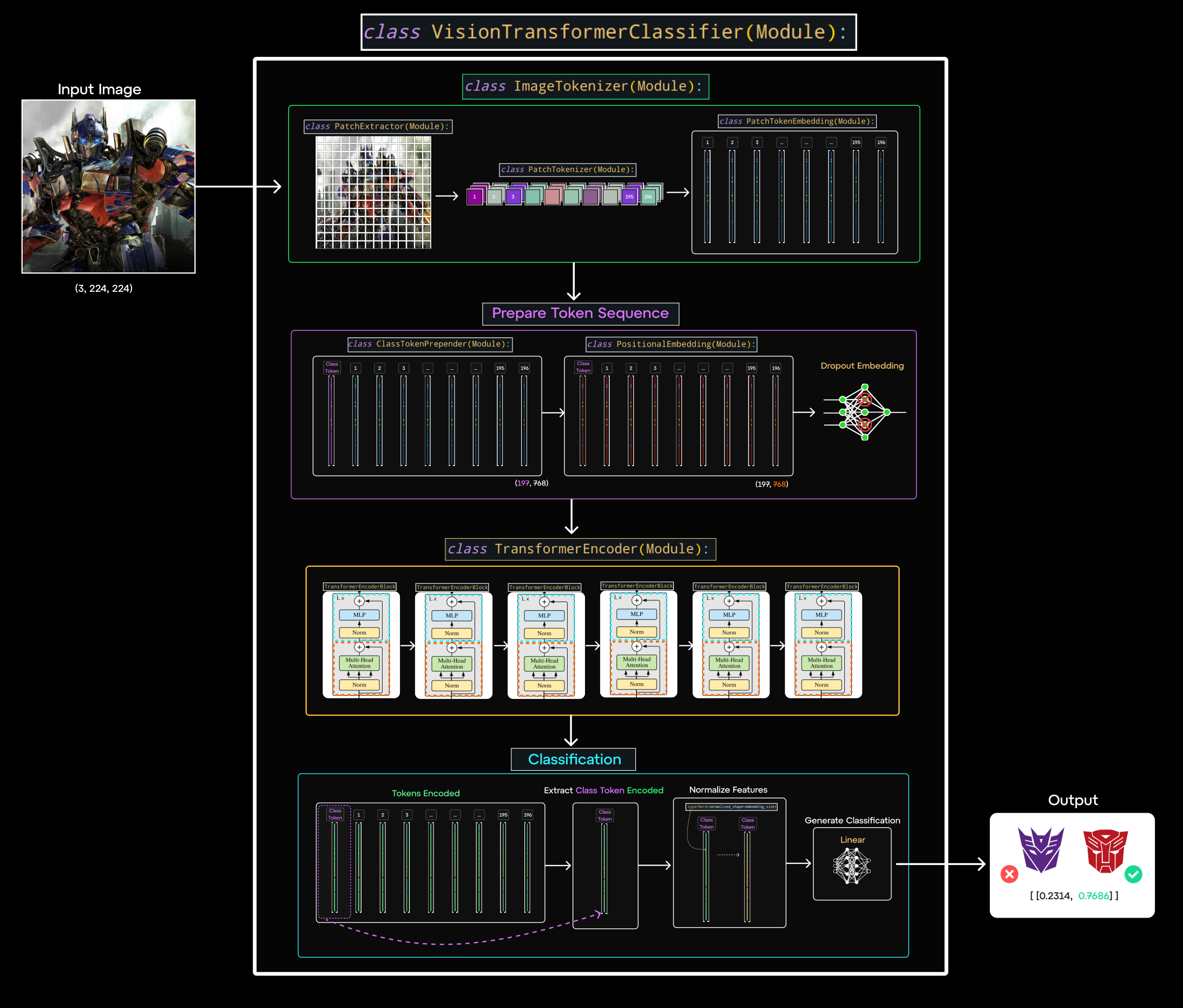
Task: Select gray patch token labeled 2 in PatchTokenizer
Action: click(x=494, y=197)
